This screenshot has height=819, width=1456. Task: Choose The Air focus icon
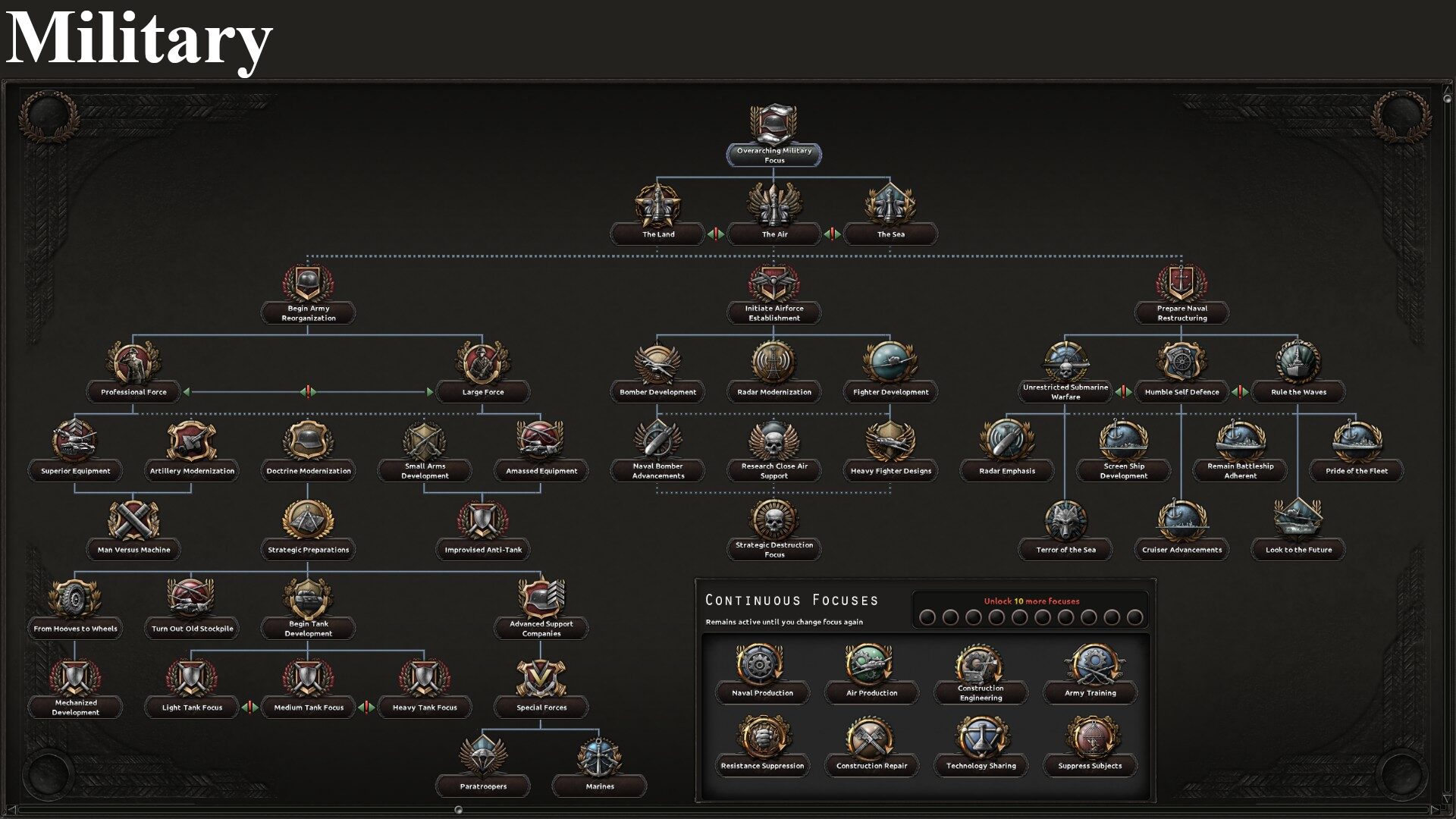tap(773, 204)
